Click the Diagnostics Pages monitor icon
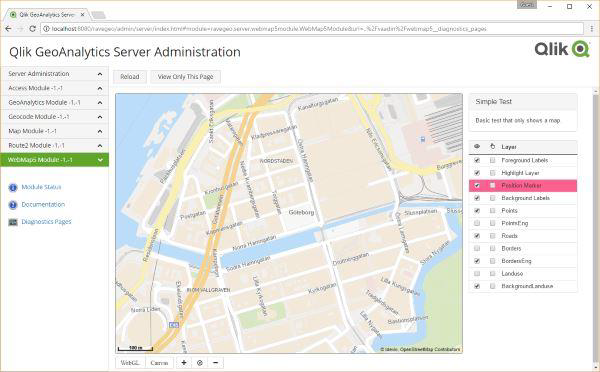 coord(13,222)
